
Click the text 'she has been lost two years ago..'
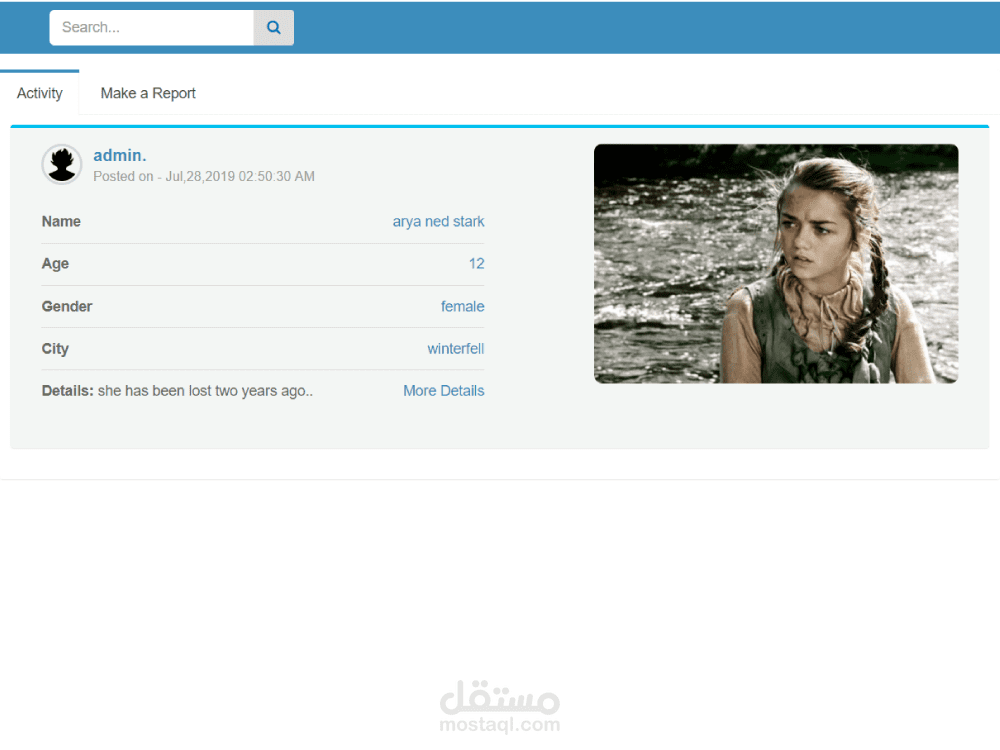tap(205, 390)
